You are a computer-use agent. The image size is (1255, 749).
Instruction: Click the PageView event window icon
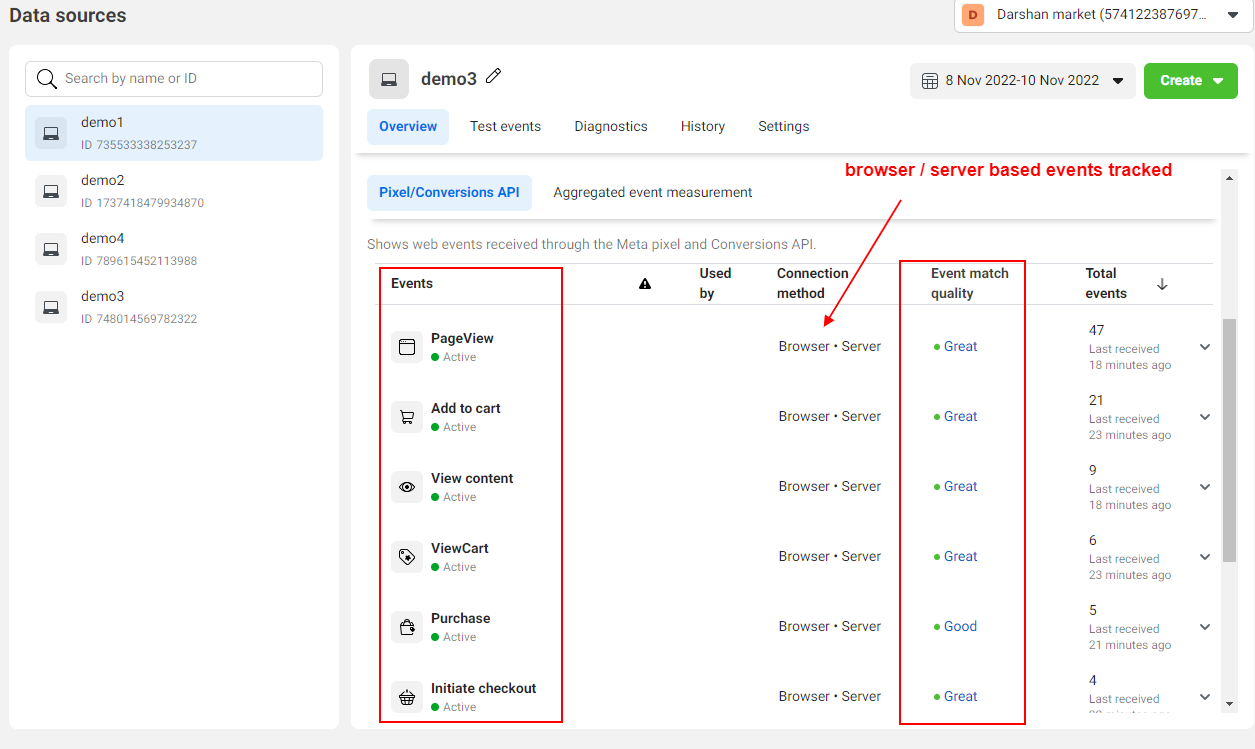coord(407,347)
